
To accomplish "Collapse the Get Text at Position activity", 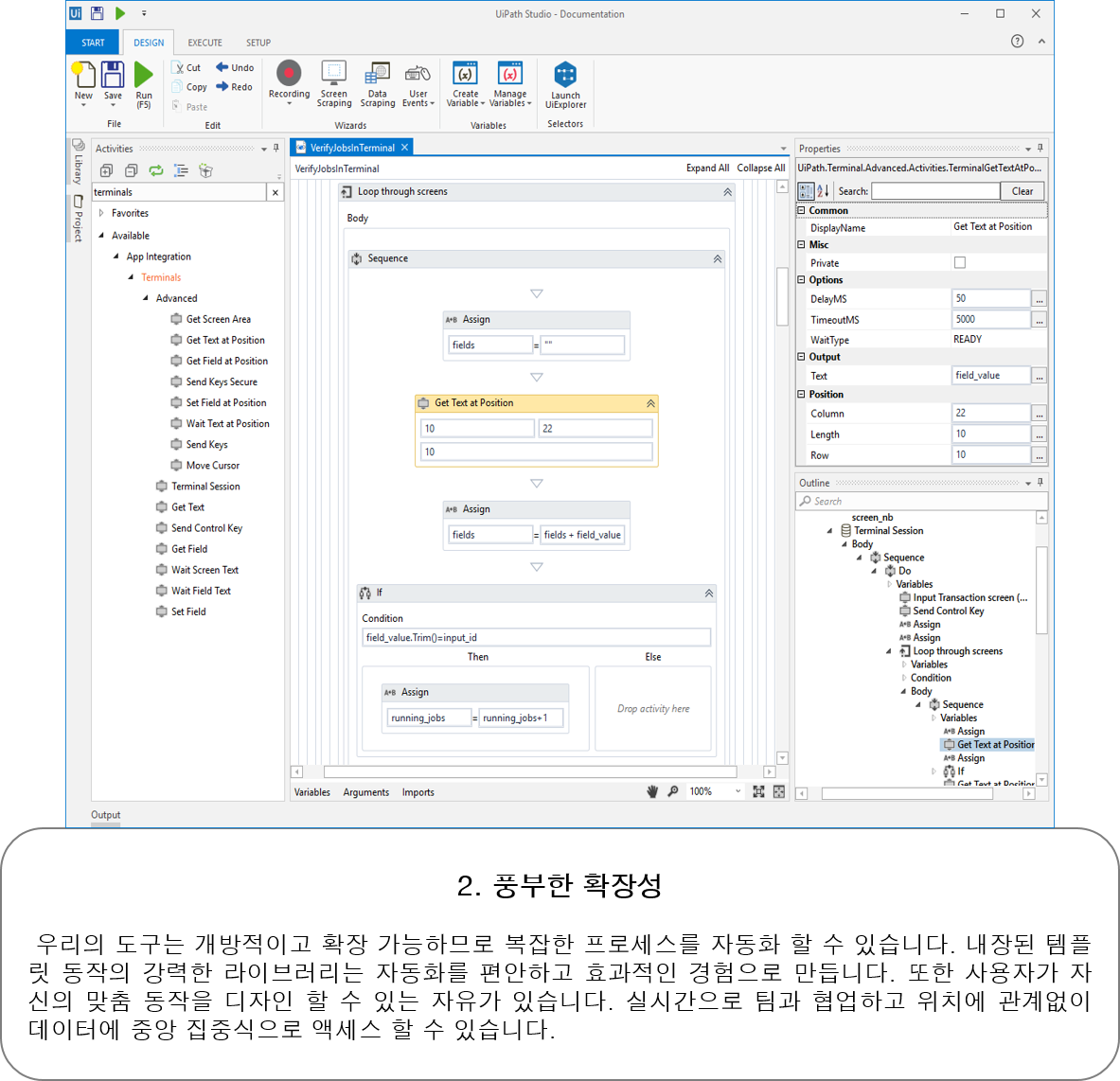I will pyautogui.click(x=650, y=403).
